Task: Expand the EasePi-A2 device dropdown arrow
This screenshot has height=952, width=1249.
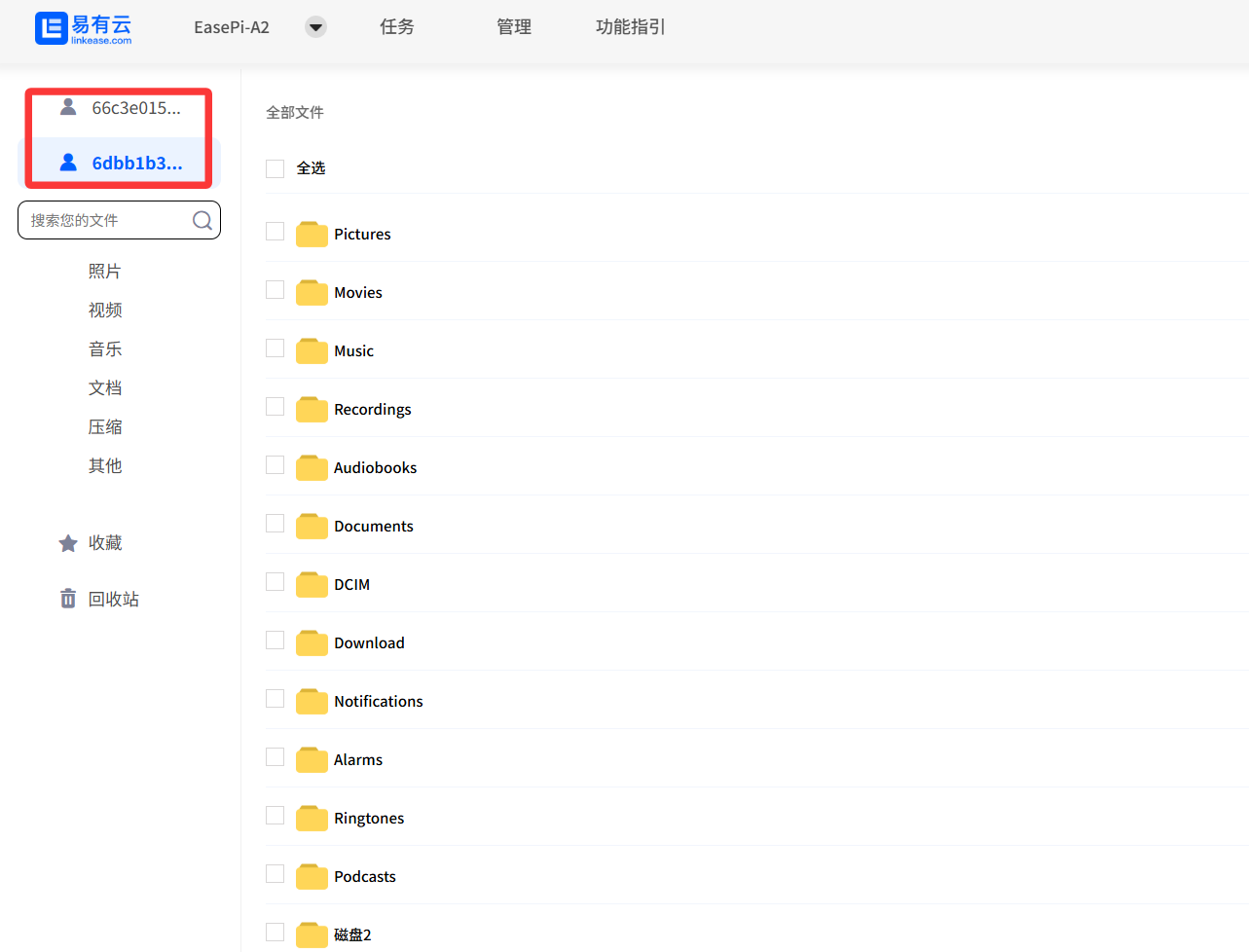Action: pyautogui.click(x=315, y=27)
